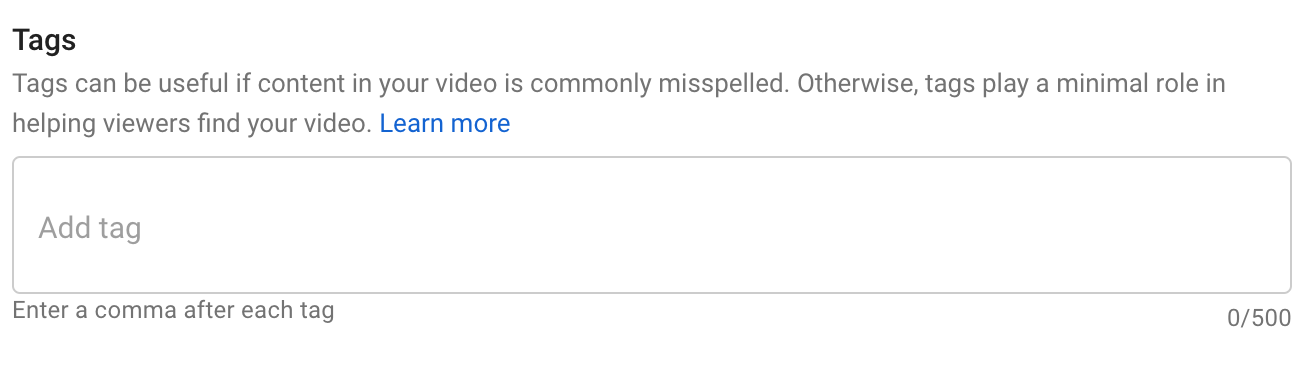Click the 'helping viewers find your video' text

click(192, 124)
